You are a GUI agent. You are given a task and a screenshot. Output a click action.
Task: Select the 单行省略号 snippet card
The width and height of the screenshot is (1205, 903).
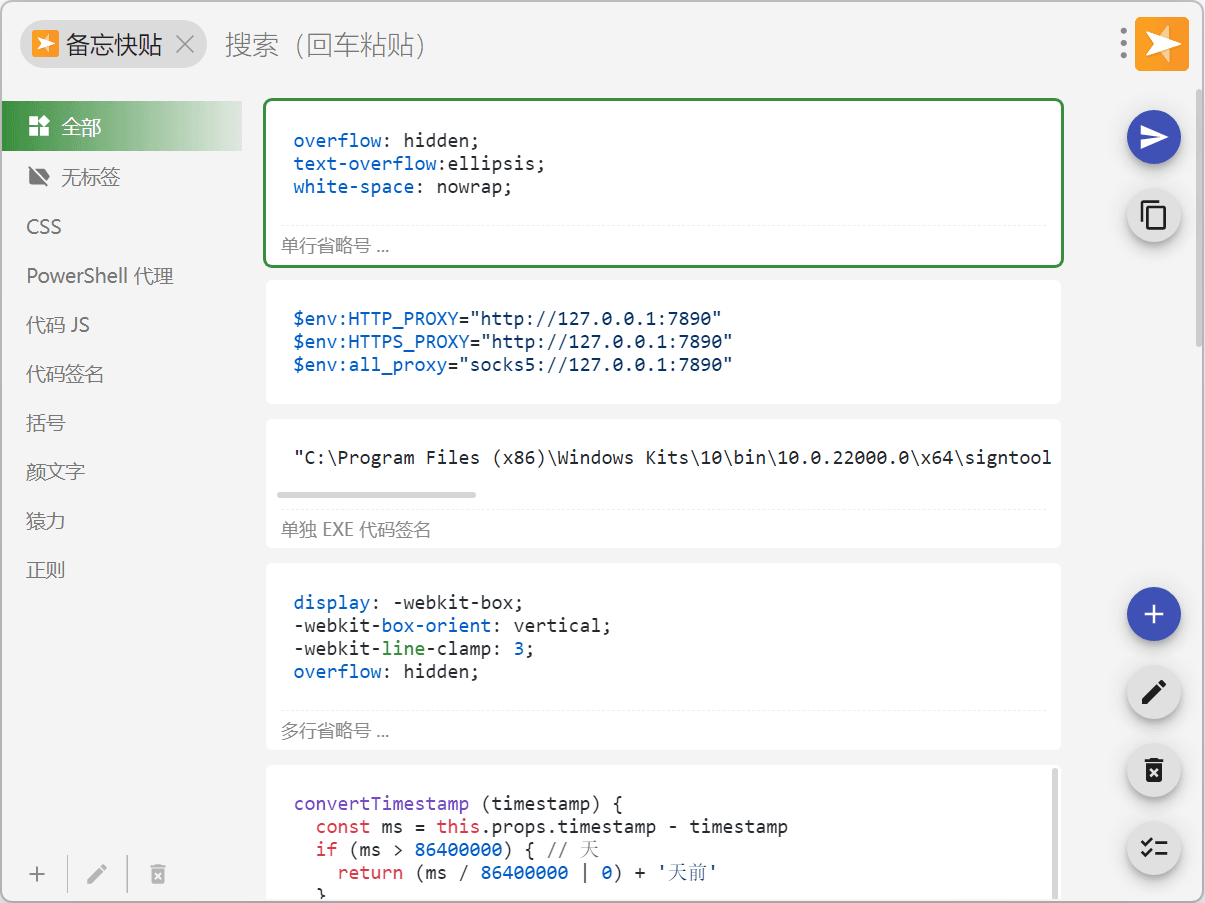pyautogui.click(x=663, y=183)
